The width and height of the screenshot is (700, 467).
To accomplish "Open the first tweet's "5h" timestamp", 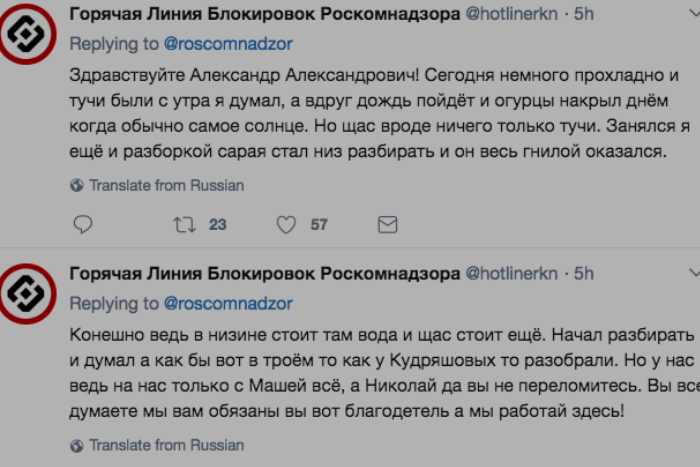I will click(583, 14).
